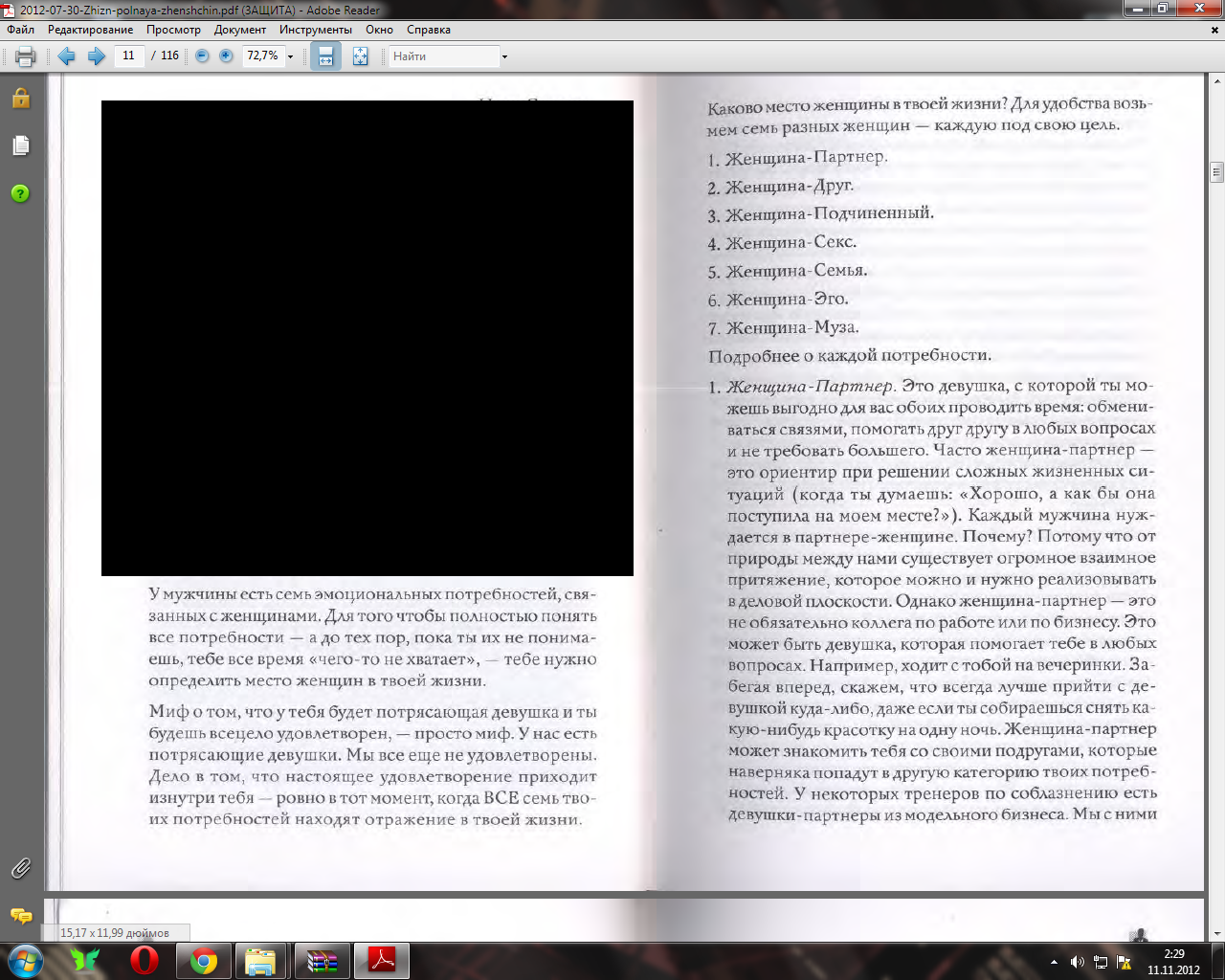Viewport: 1225px width, 980px height.
Task: Open the Инструменты menu
Action: tap(315, 30)
